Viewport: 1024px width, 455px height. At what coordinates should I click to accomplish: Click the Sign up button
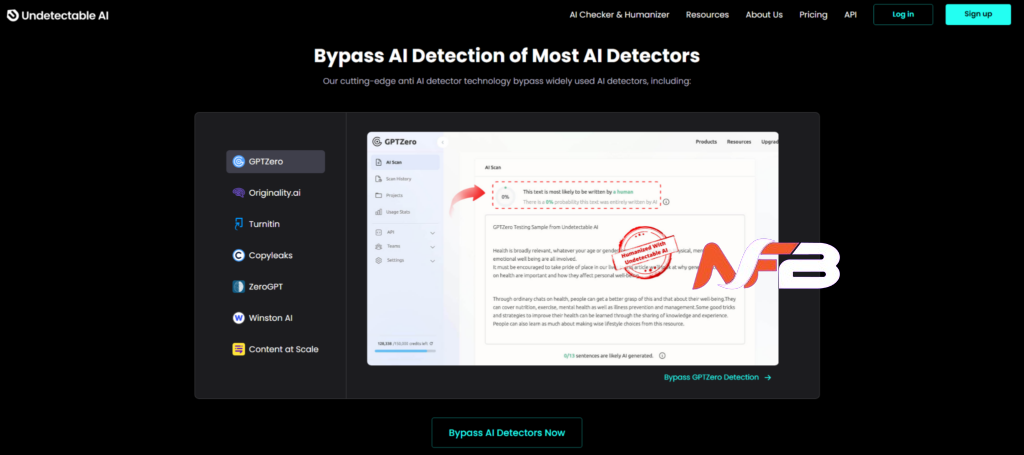point(977,14)
